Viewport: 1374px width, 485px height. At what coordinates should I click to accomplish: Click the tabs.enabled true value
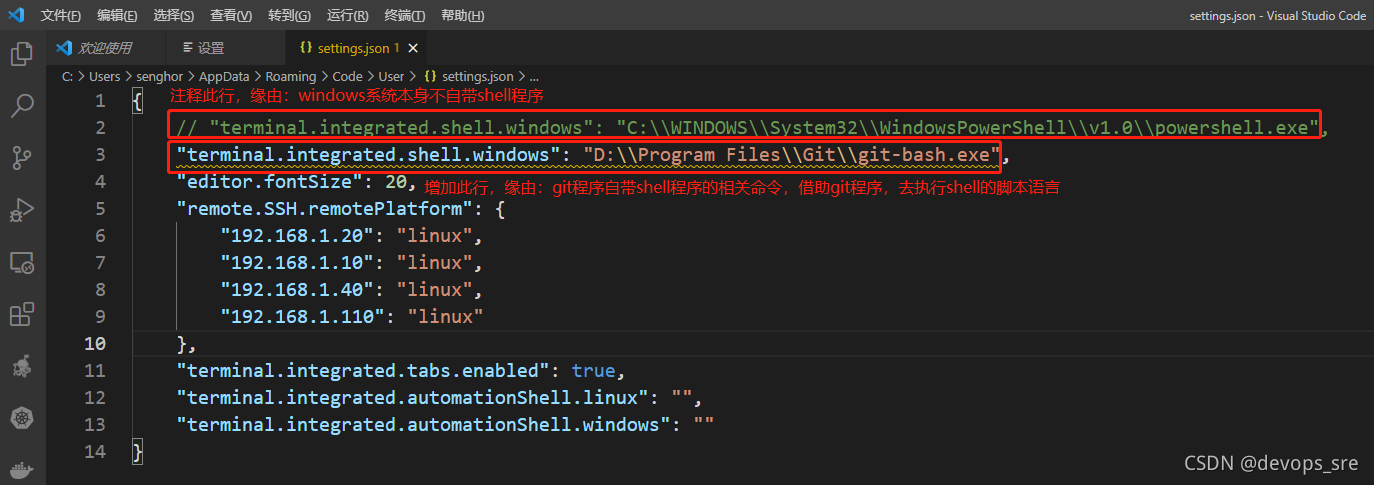click(593, 371)
